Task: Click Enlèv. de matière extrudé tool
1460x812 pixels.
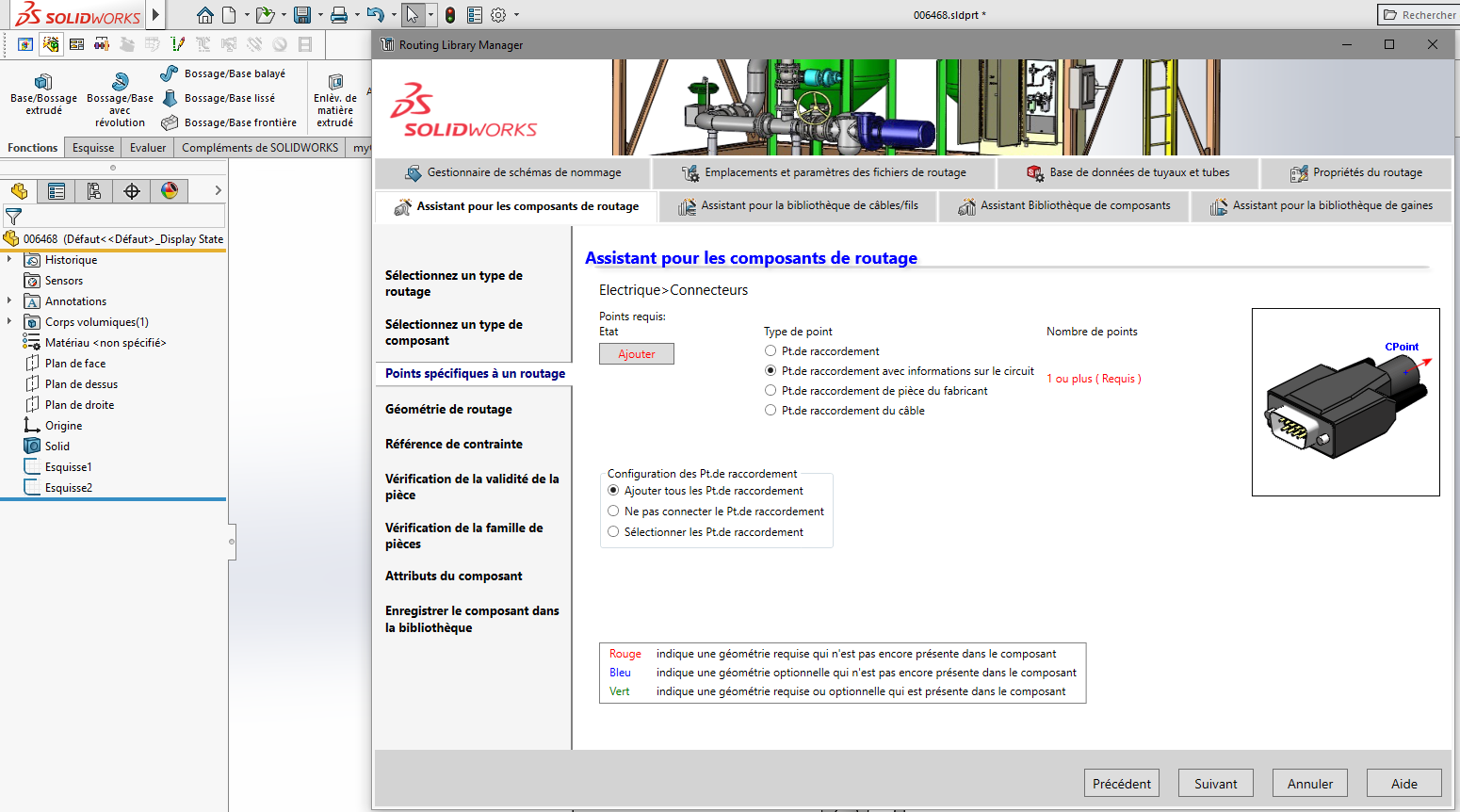Action: (x=335, y=100)
